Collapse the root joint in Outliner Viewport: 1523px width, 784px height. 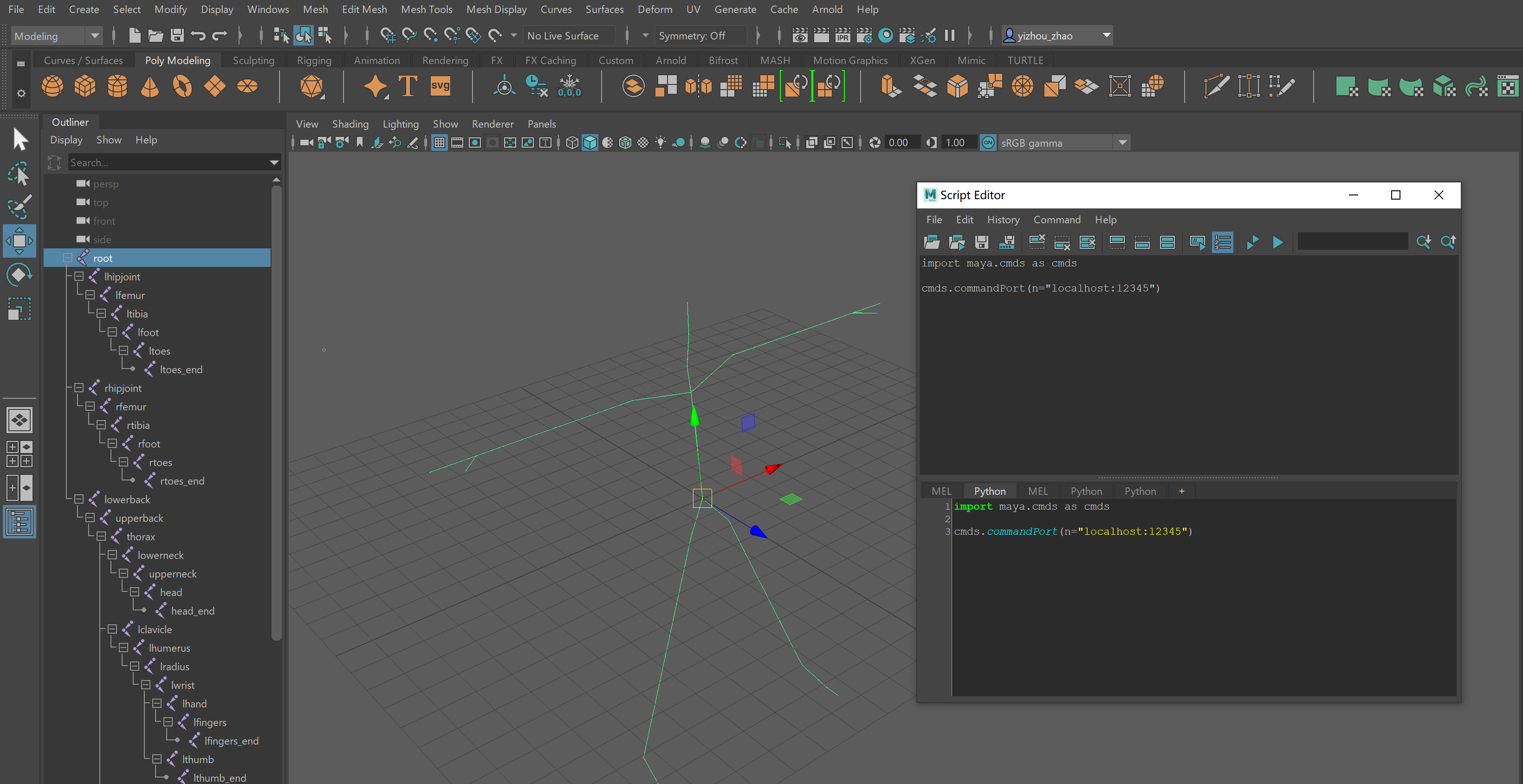pos(67,258)
